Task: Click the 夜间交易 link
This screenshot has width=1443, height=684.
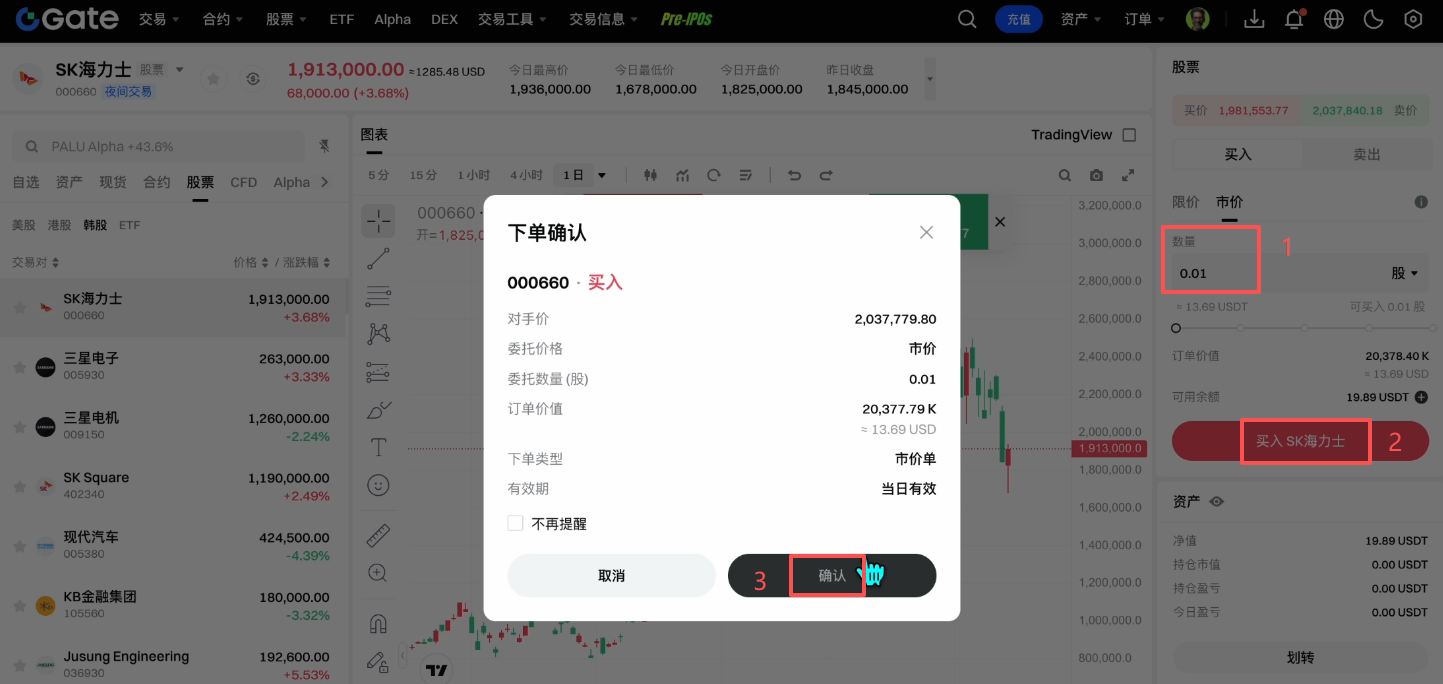Action: tap(128, 92)
